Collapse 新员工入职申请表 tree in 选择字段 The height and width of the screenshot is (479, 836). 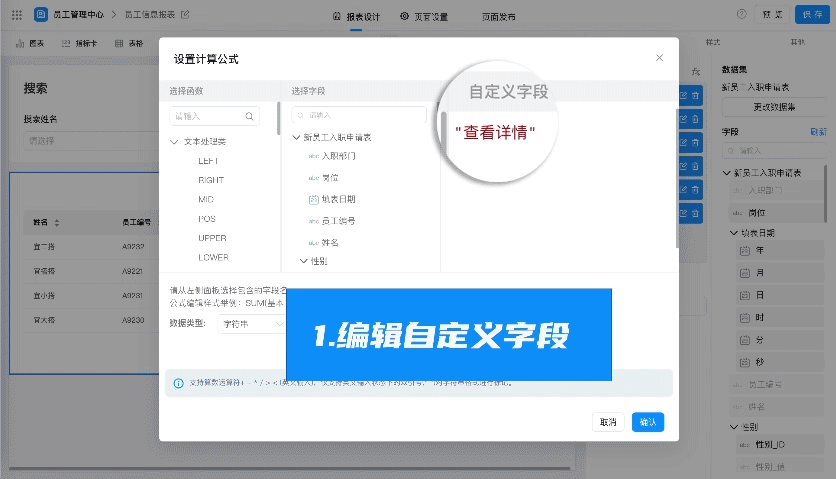click(x=296, y=137)
